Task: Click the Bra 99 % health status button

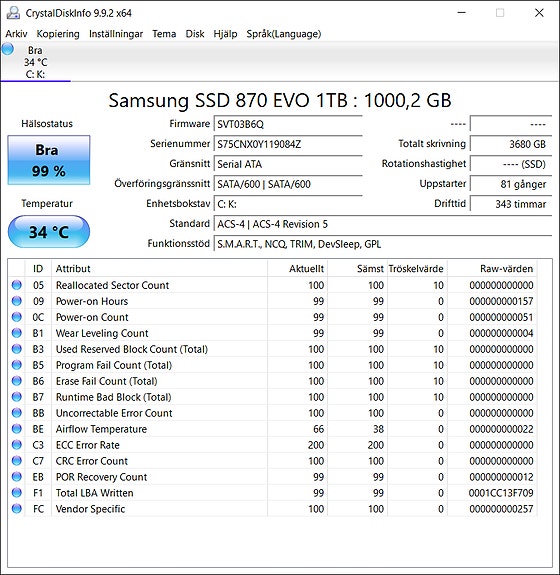Action: pos(49,160)
